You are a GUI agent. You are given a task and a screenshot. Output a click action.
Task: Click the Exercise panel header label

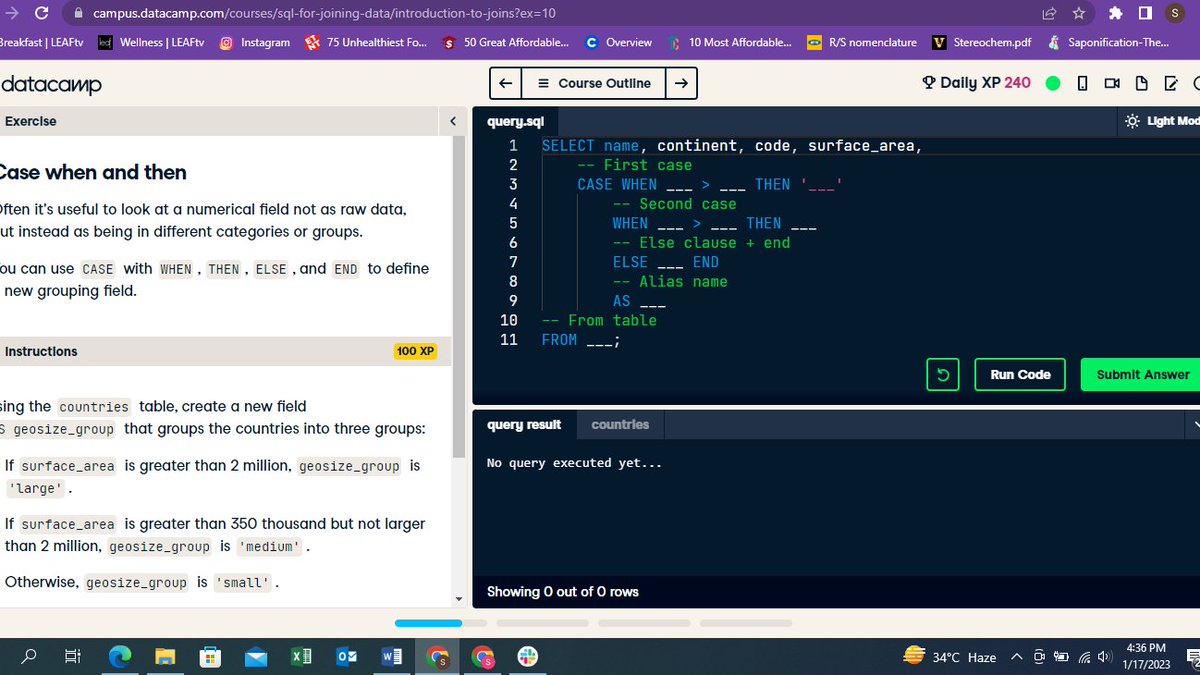click(31, 121)
